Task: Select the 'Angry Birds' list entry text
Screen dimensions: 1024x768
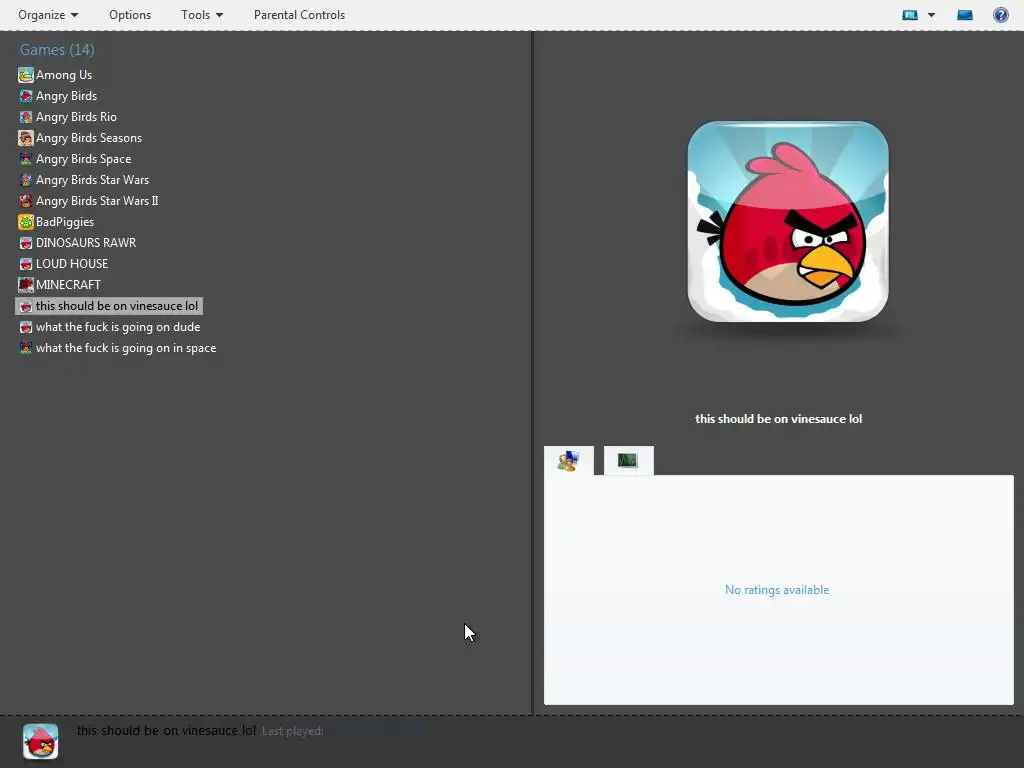Action: pos(67,96)
